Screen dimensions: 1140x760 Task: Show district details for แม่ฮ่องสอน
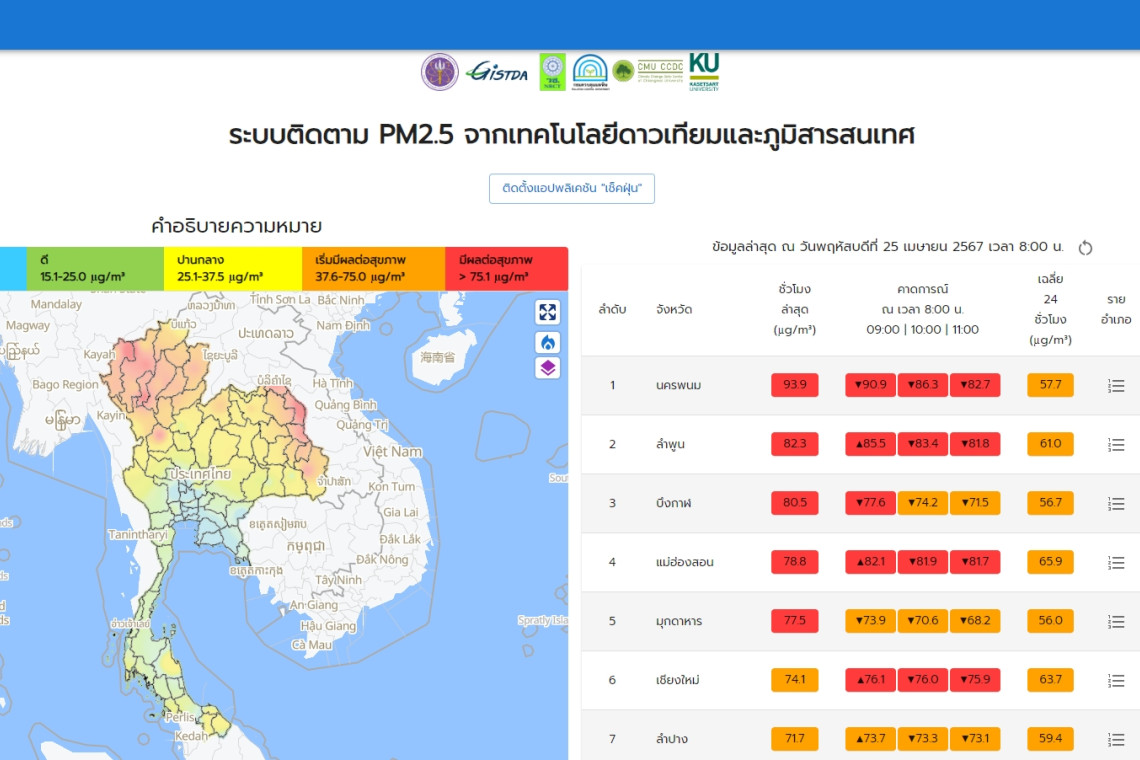click(1116, 563)
